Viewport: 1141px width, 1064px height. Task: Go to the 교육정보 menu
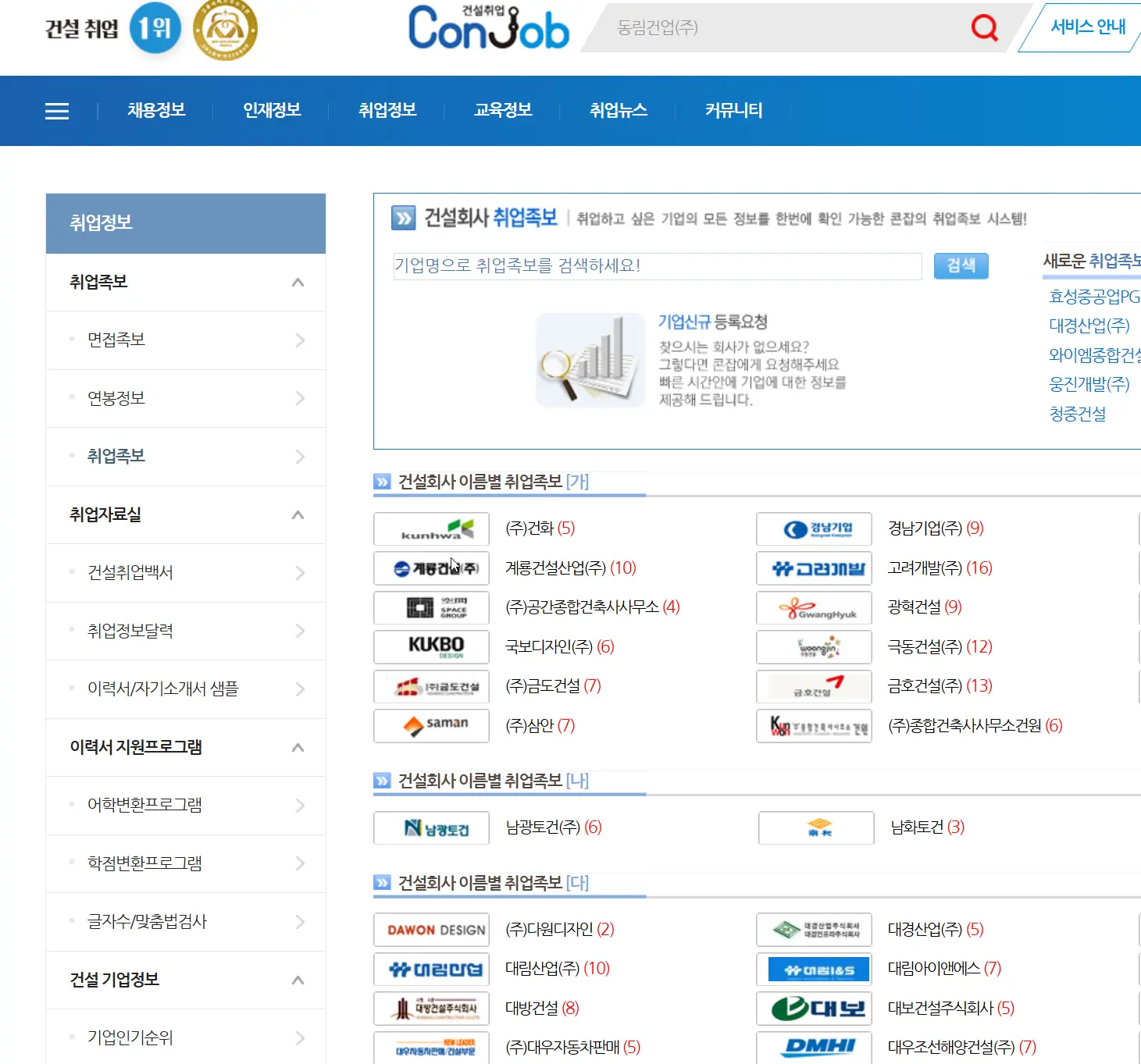pyautogui.click(x=503, y=110)
